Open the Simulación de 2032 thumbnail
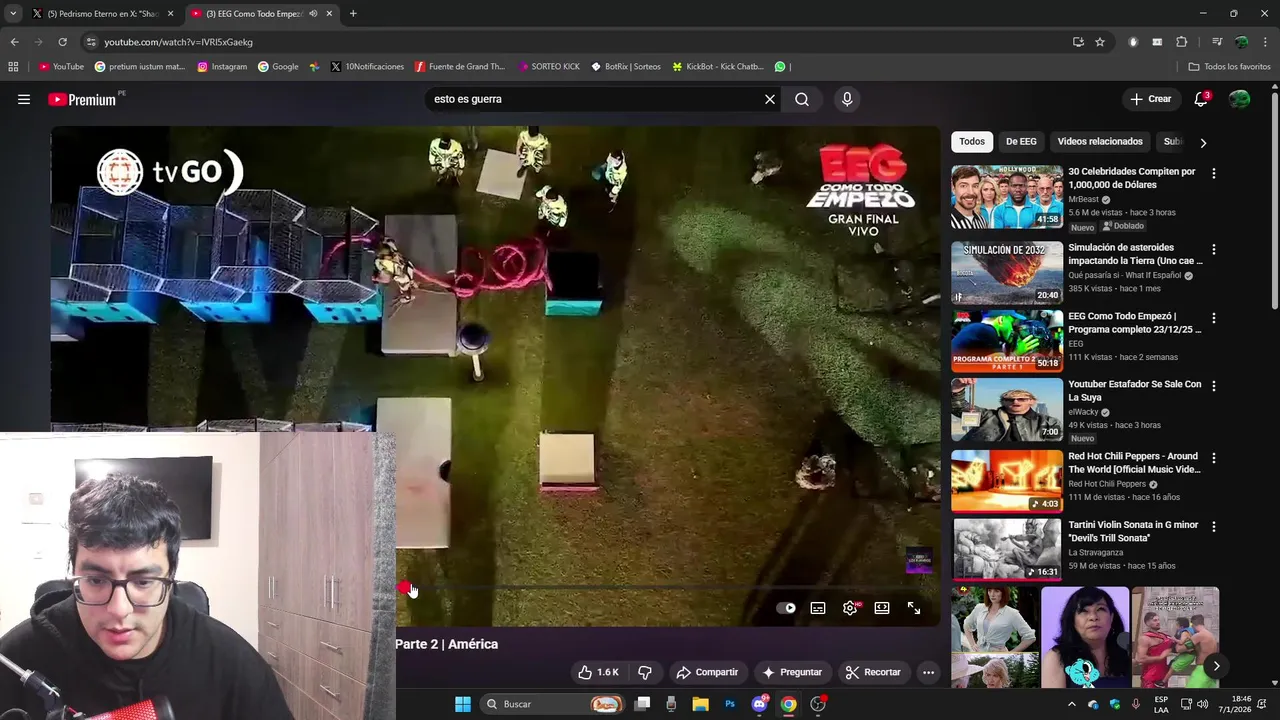 [1007, 272]
